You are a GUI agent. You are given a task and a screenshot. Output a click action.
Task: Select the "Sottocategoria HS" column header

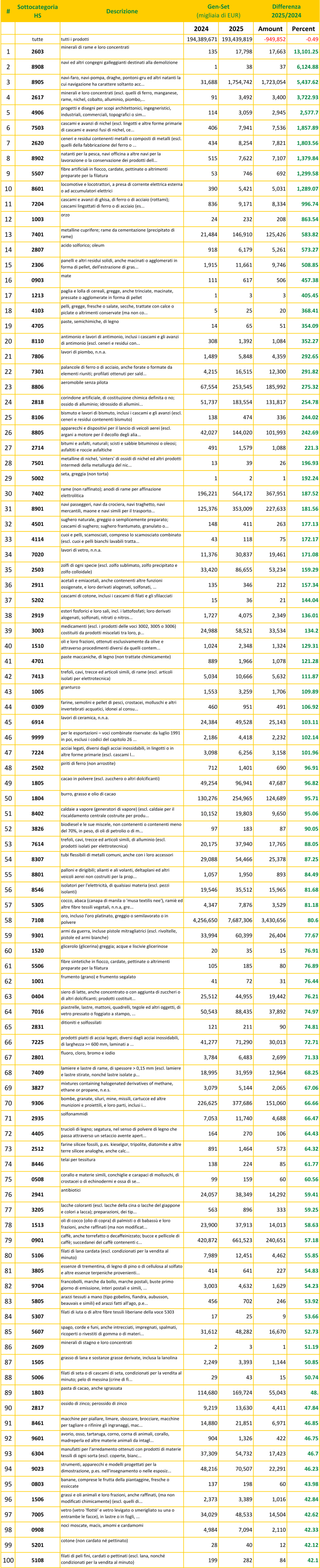pyautogui.click(x=37, y=11)
